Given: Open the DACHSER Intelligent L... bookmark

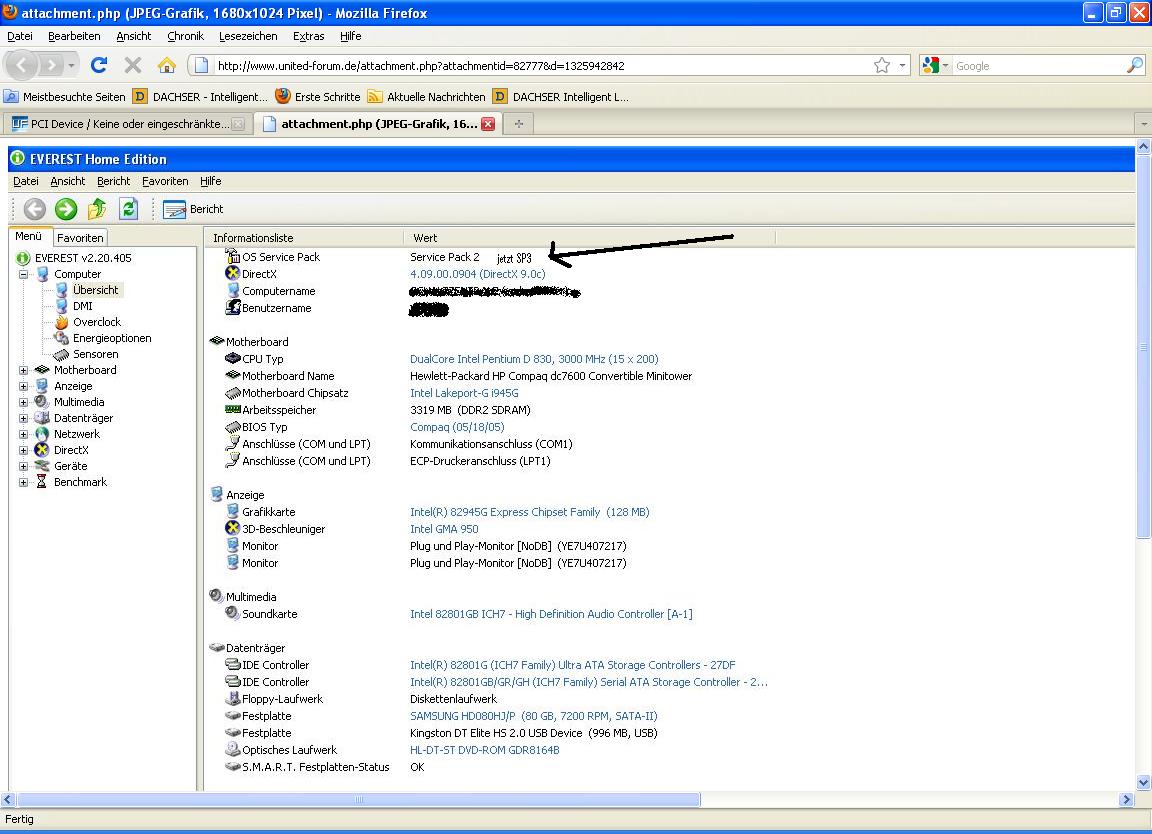Looking at the screenshot, I should point(561,97).
